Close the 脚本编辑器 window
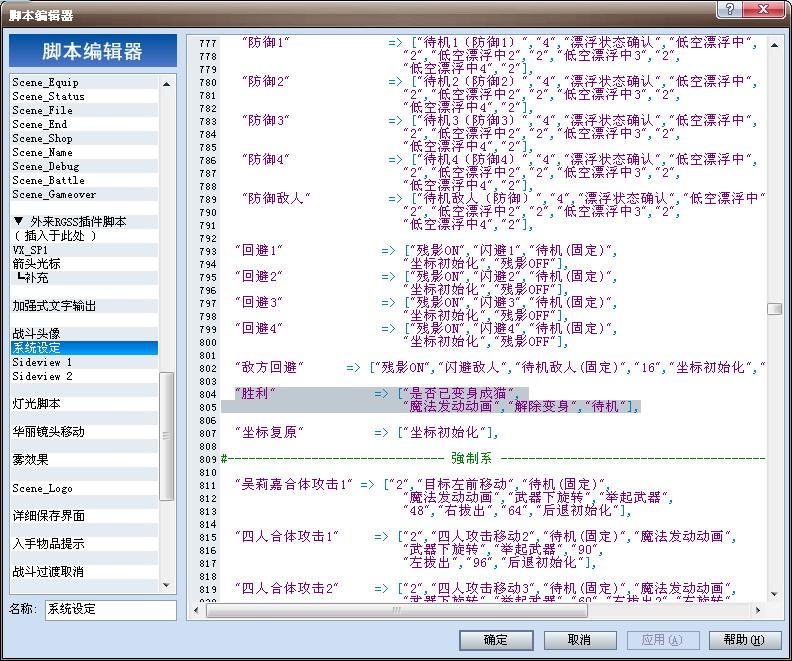Image resolution: width=792 pixels, height=661 pixels. [763, 9]
